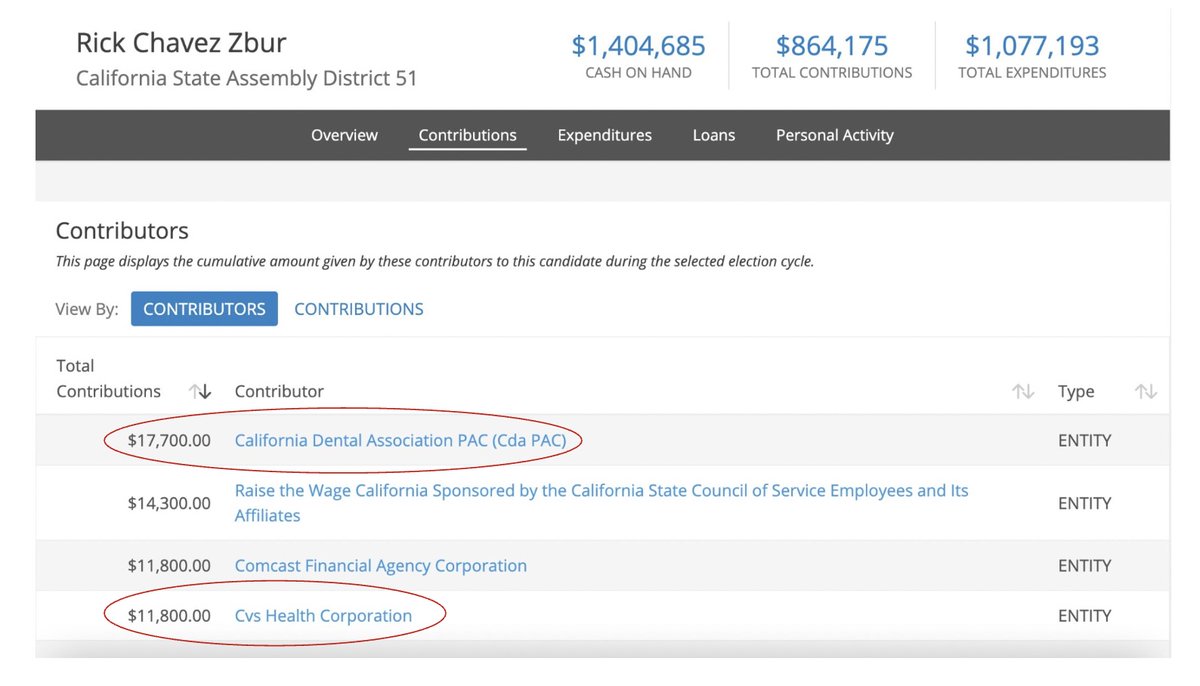Click the $1,404,685 cash on hand figure
This screenshot has width=1200, height=686.
pos(638,46)
